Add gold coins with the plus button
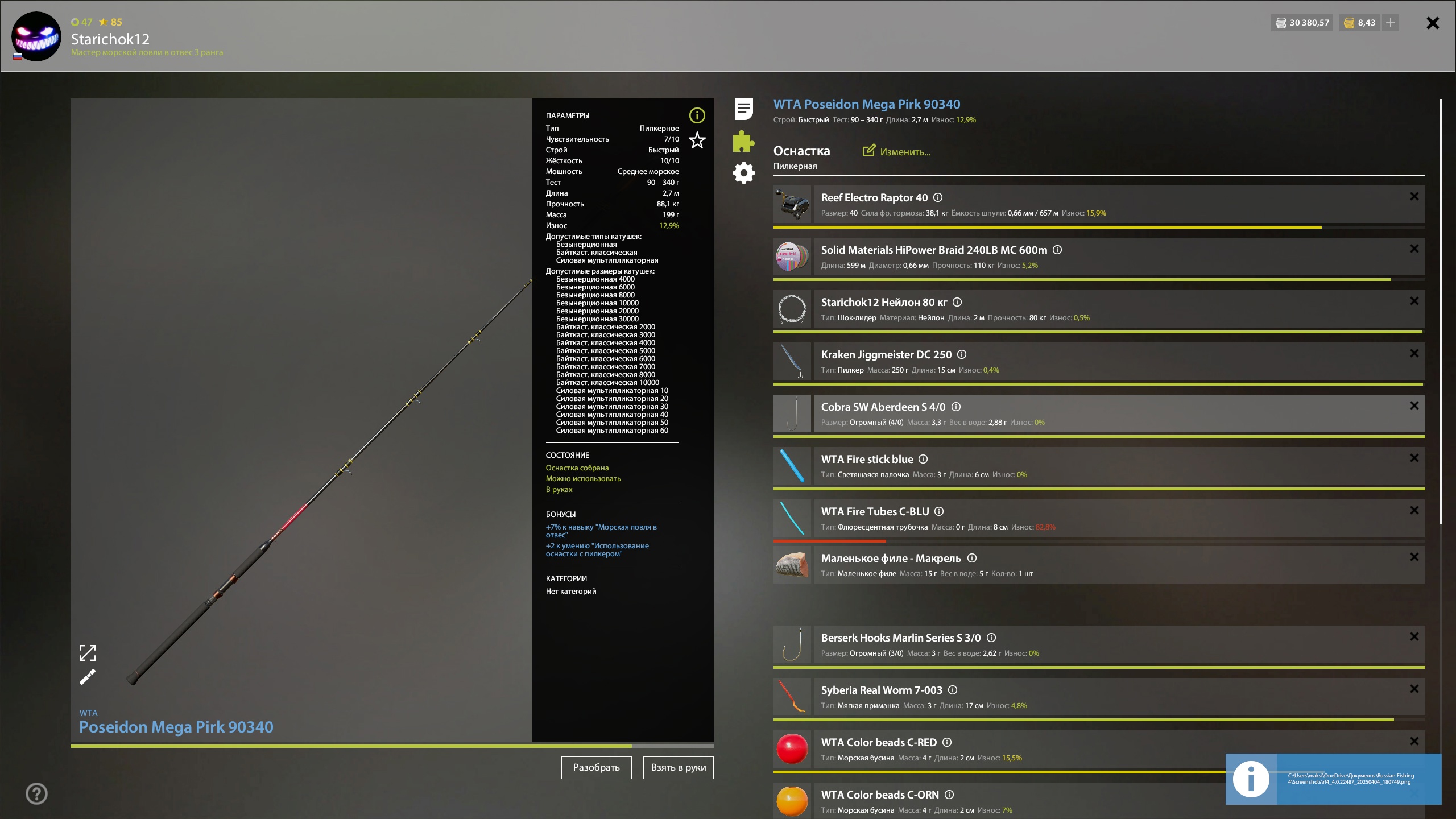1456x819 pixels. tap(1391, 23)
